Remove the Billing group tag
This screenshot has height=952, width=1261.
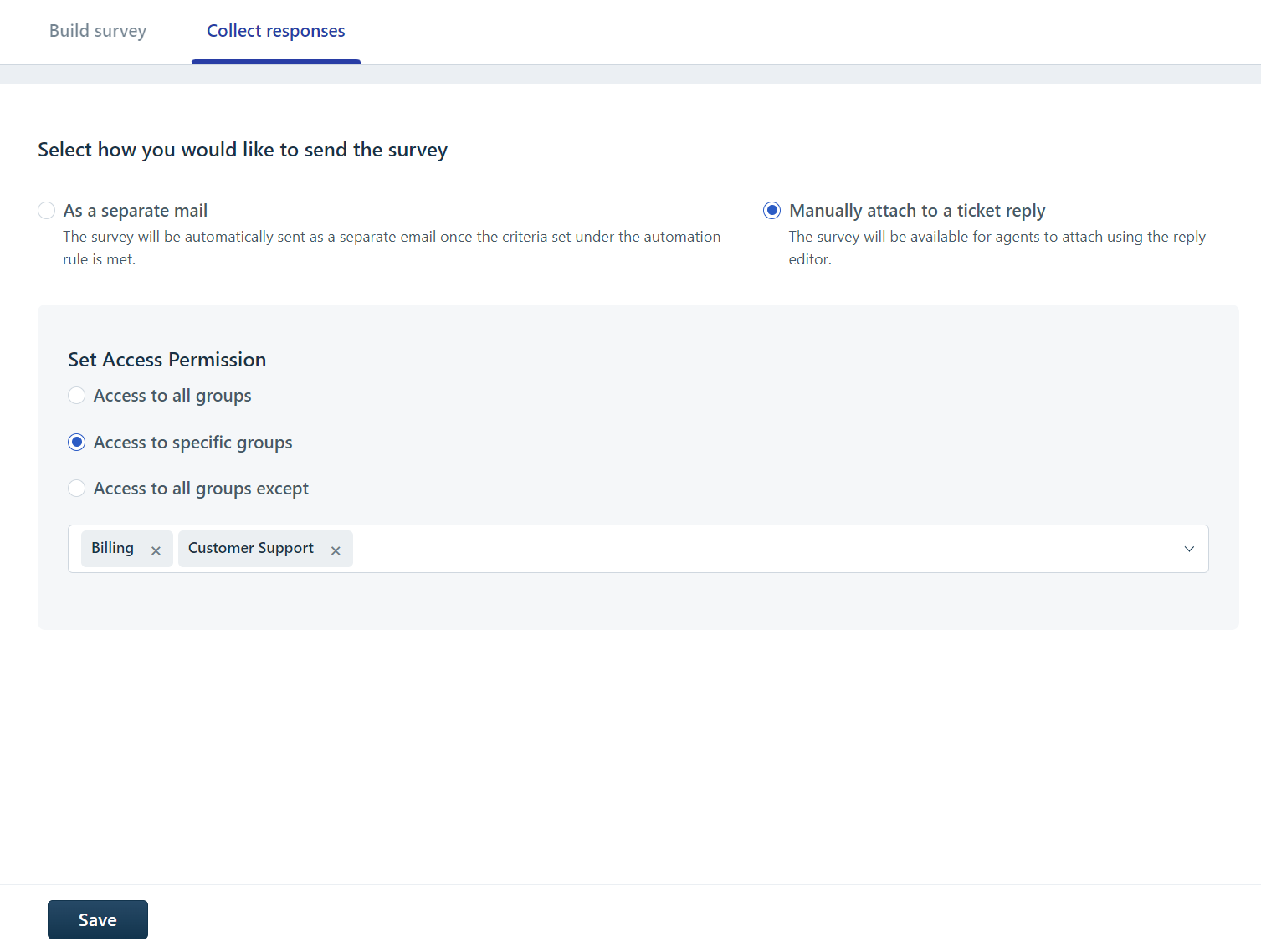(x=156, y=550)
